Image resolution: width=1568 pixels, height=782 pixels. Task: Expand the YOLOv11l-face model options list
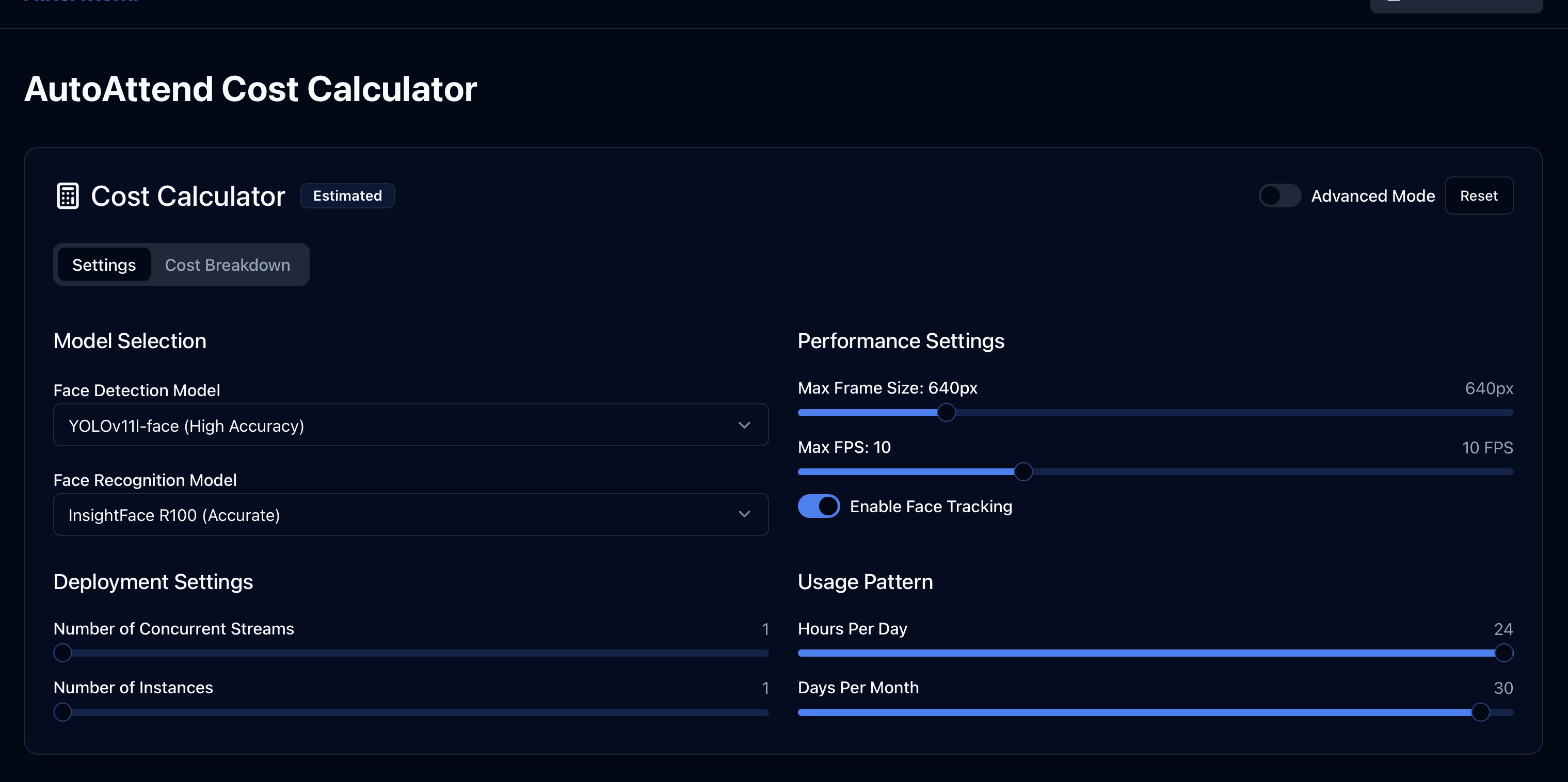coord(411,425)
